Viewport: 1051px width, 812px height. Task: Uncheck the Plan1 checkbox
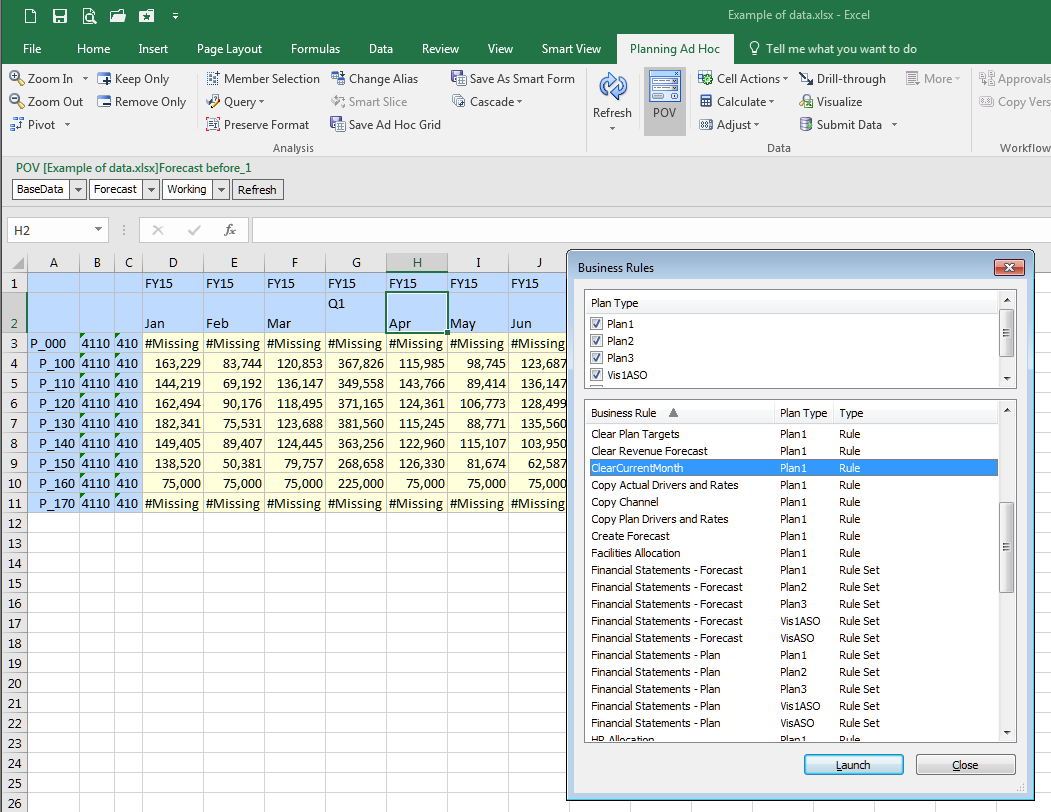click(x=597, y=324)
